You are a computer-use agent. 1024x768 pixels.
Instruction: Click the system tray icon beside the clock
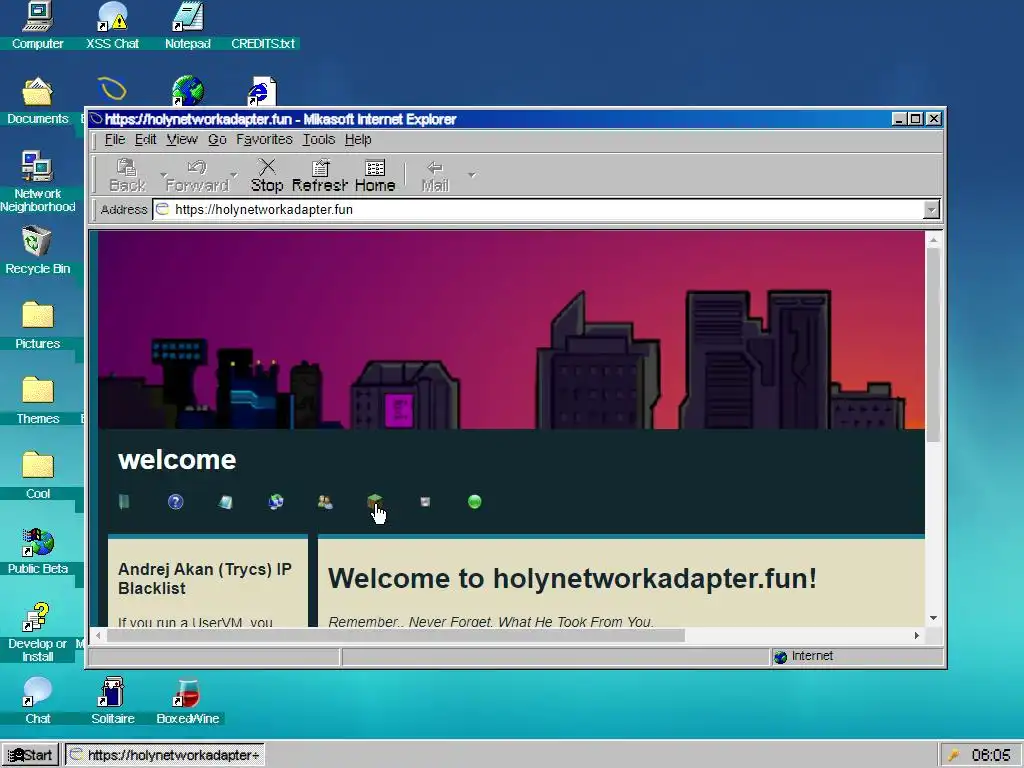953,756
